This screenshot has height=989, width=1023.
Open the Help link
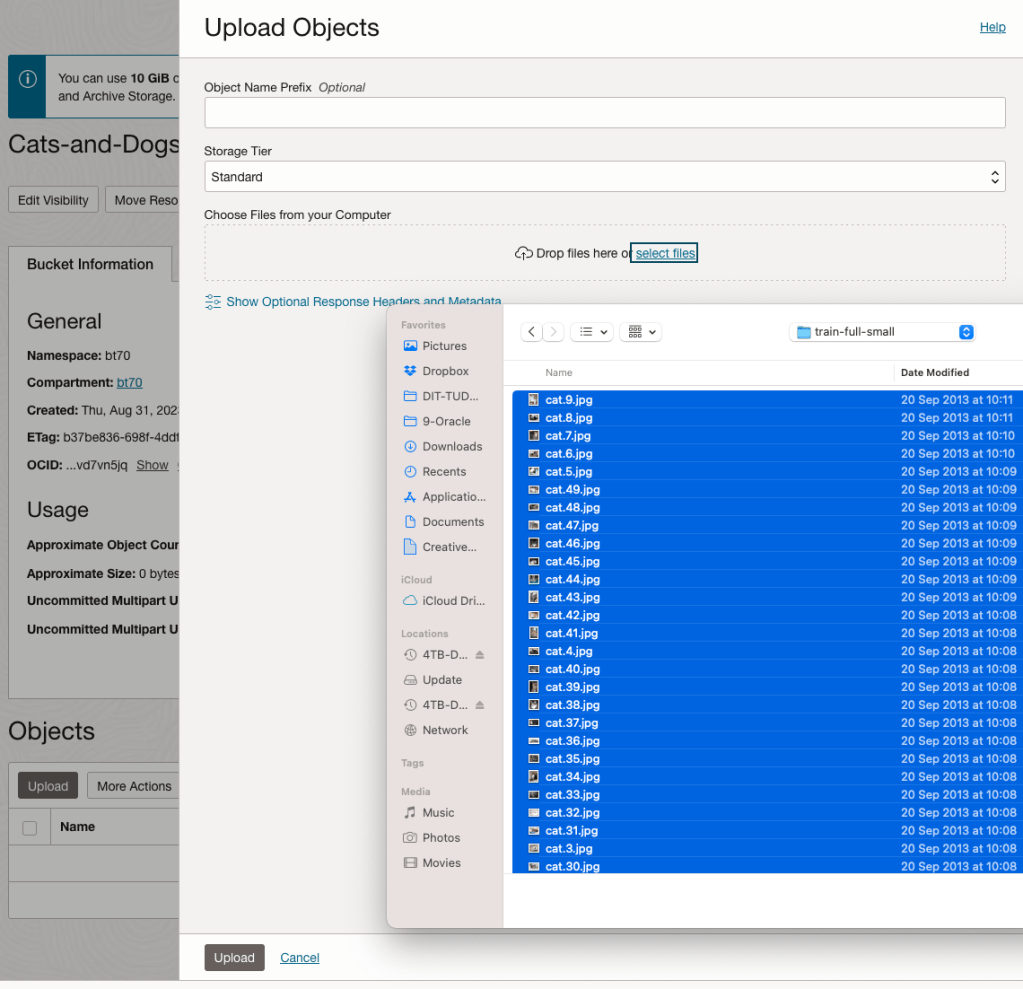[992, 27]
